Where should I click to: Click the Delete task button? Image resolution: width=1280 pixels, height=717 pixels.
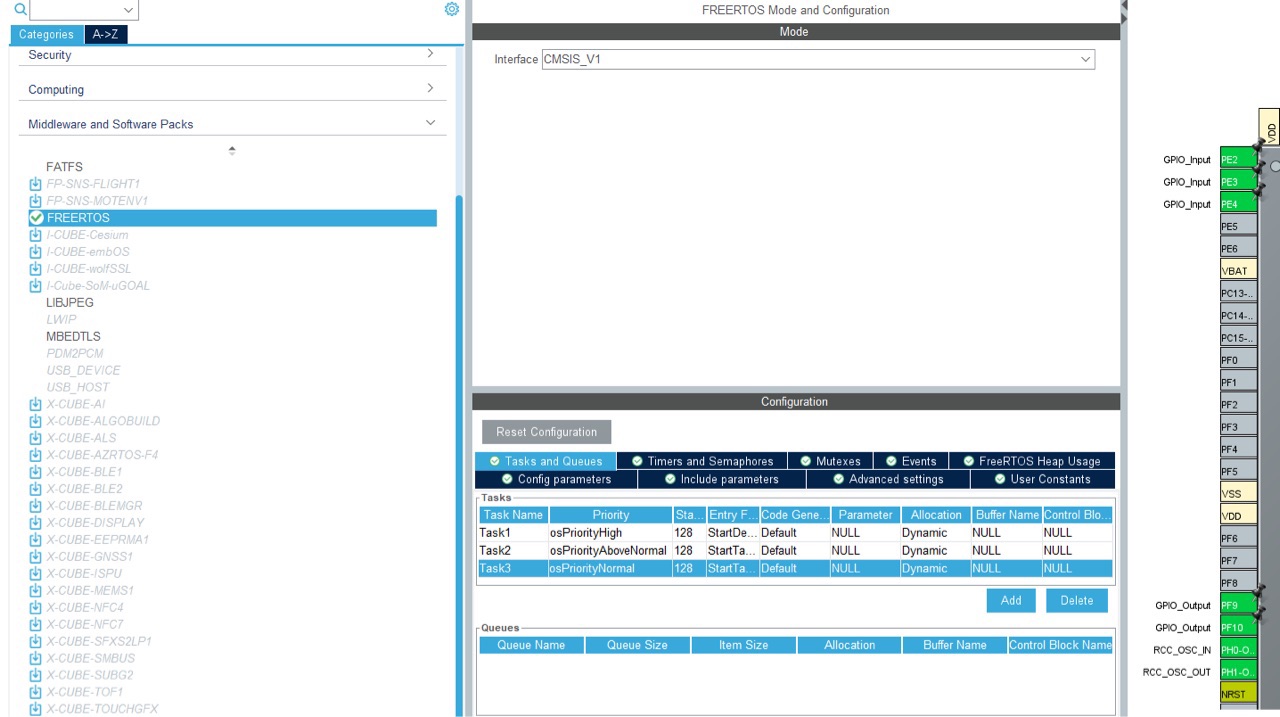[x=1077, y=600]
